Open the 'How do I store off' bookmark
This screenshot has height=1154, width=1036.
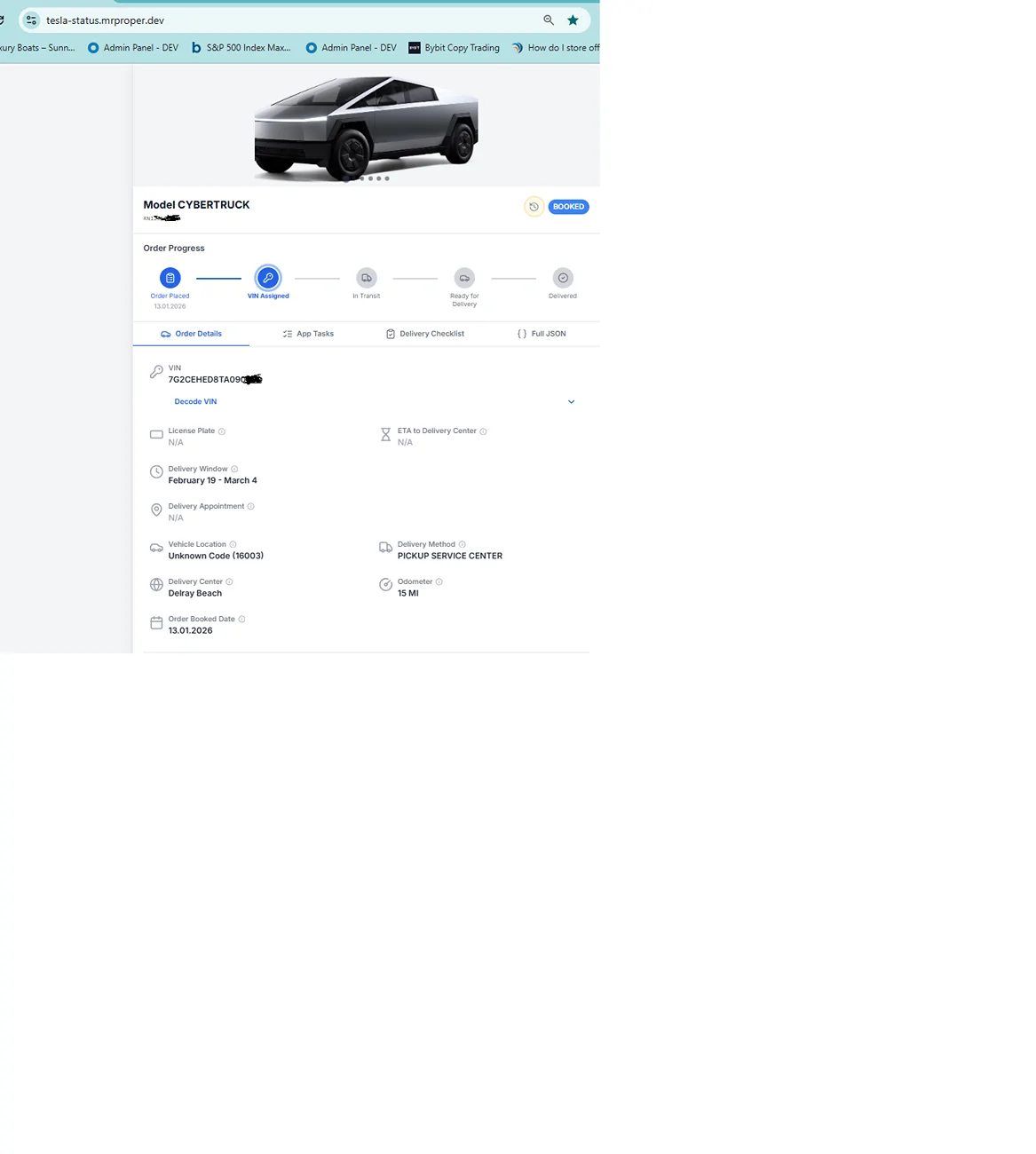pos(555,48)
